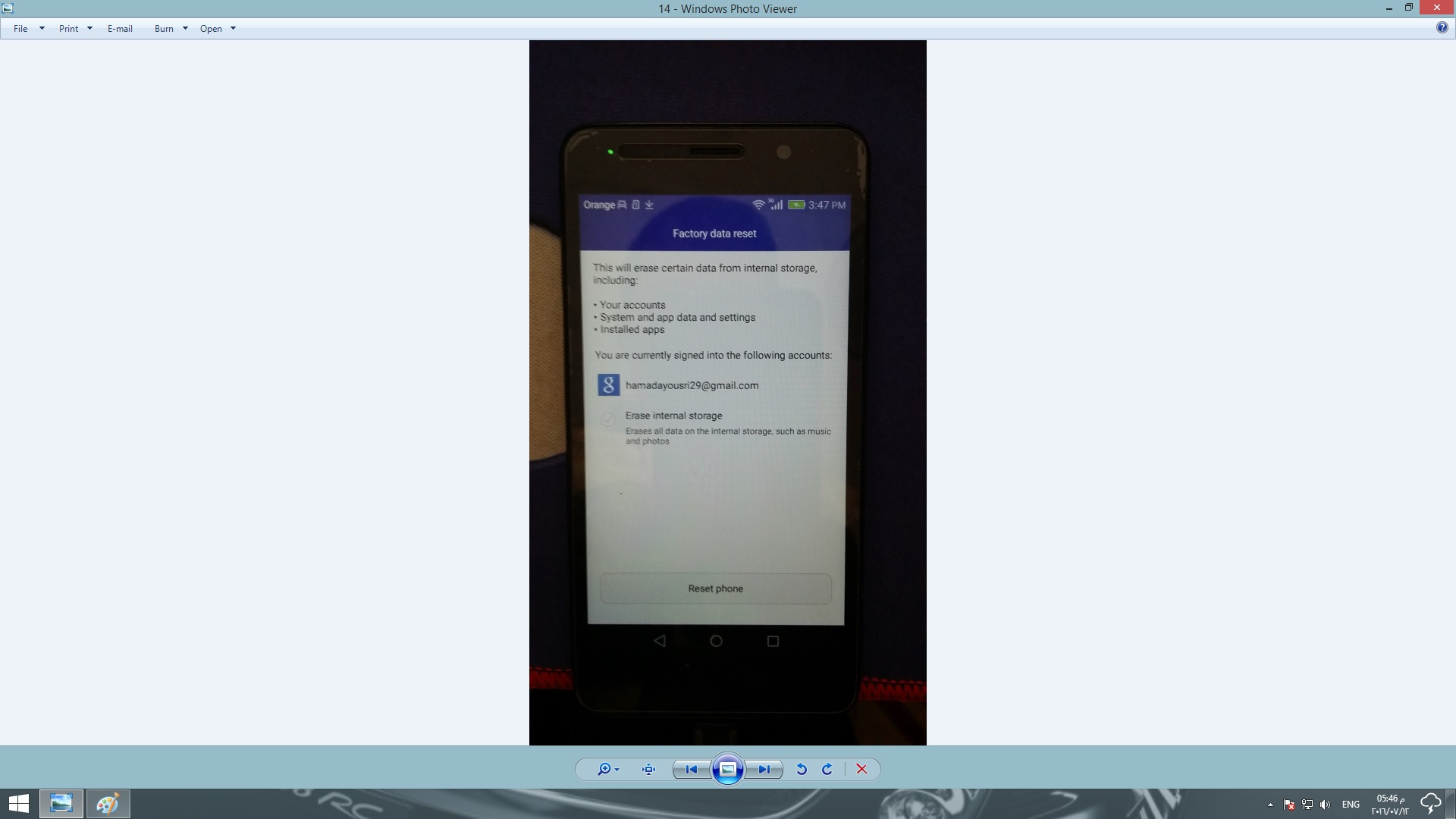1456x819 pixels.
Task: Rotate the photo counterclockwise
Action: coord(802,769)
